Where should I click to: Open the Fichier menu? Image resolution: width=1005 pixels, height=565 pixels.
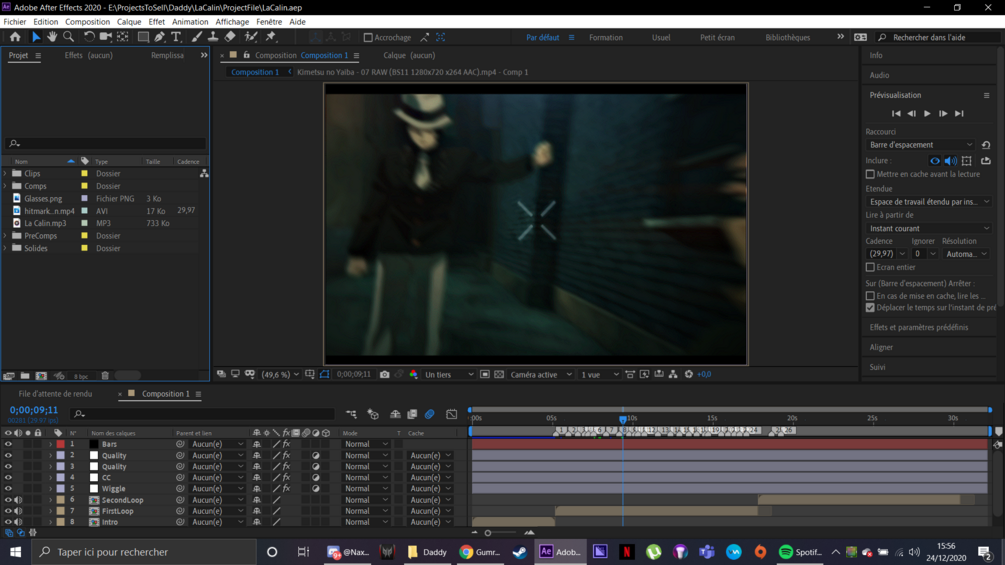15,22
